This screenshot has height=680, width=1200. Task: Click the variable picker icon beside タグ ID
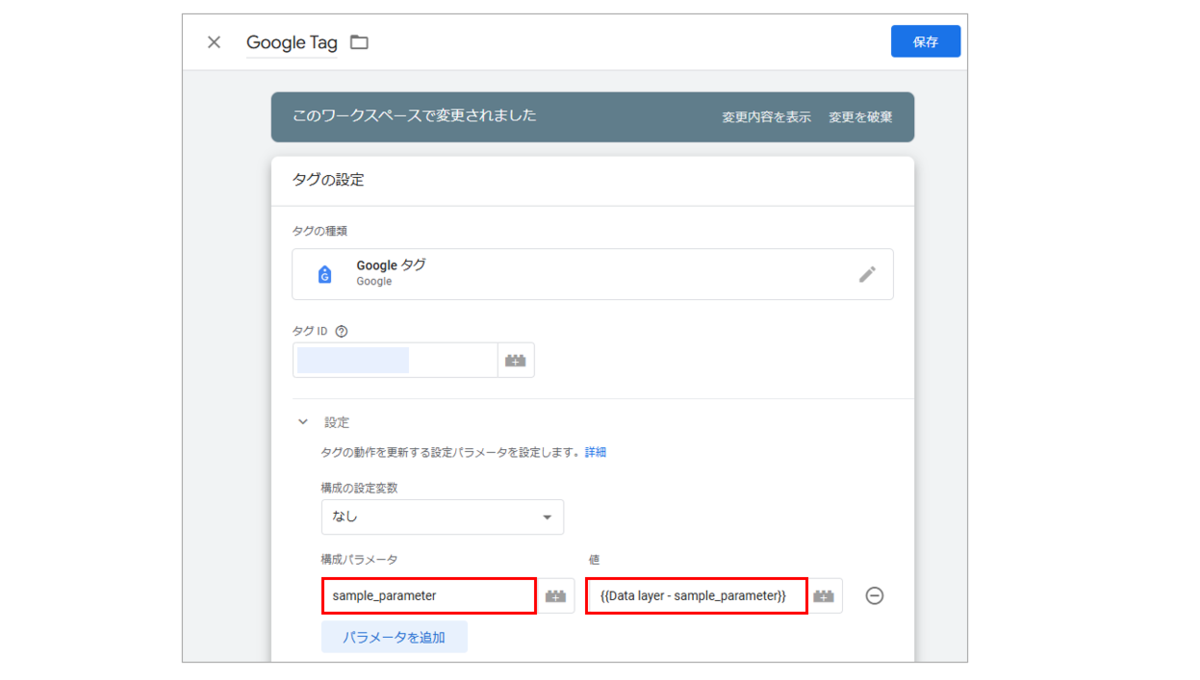coord(516,360)
